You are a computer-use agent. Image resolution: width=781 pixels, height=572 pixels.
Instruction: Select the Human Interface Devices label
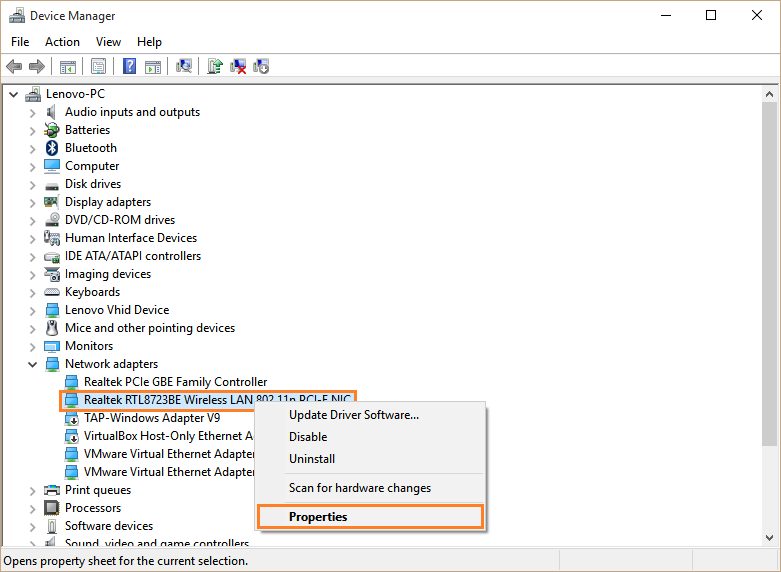[130, 238]
